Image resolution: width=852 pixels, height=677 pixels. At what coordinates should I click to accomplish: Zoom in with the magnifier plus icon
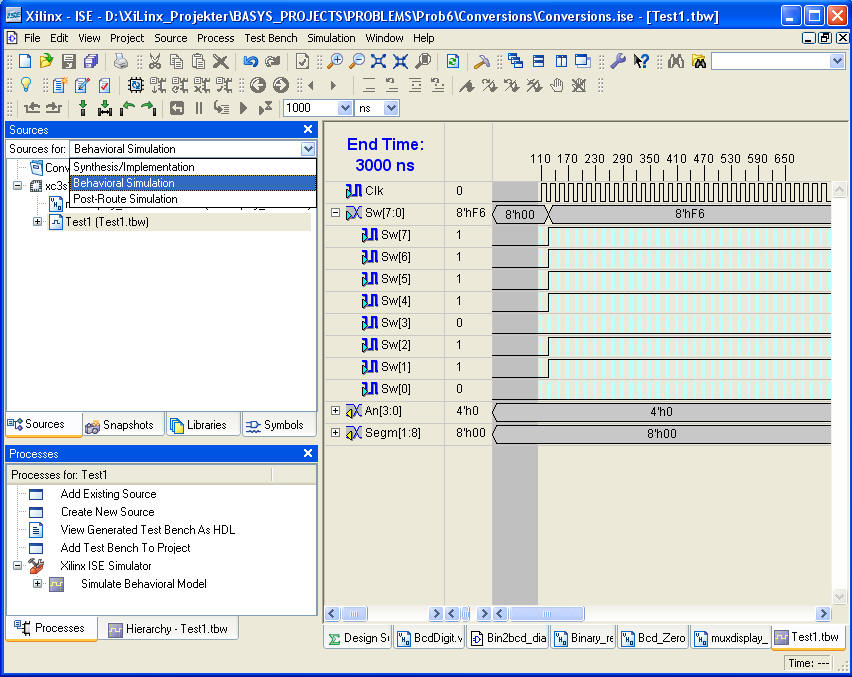tap(335, 61)
